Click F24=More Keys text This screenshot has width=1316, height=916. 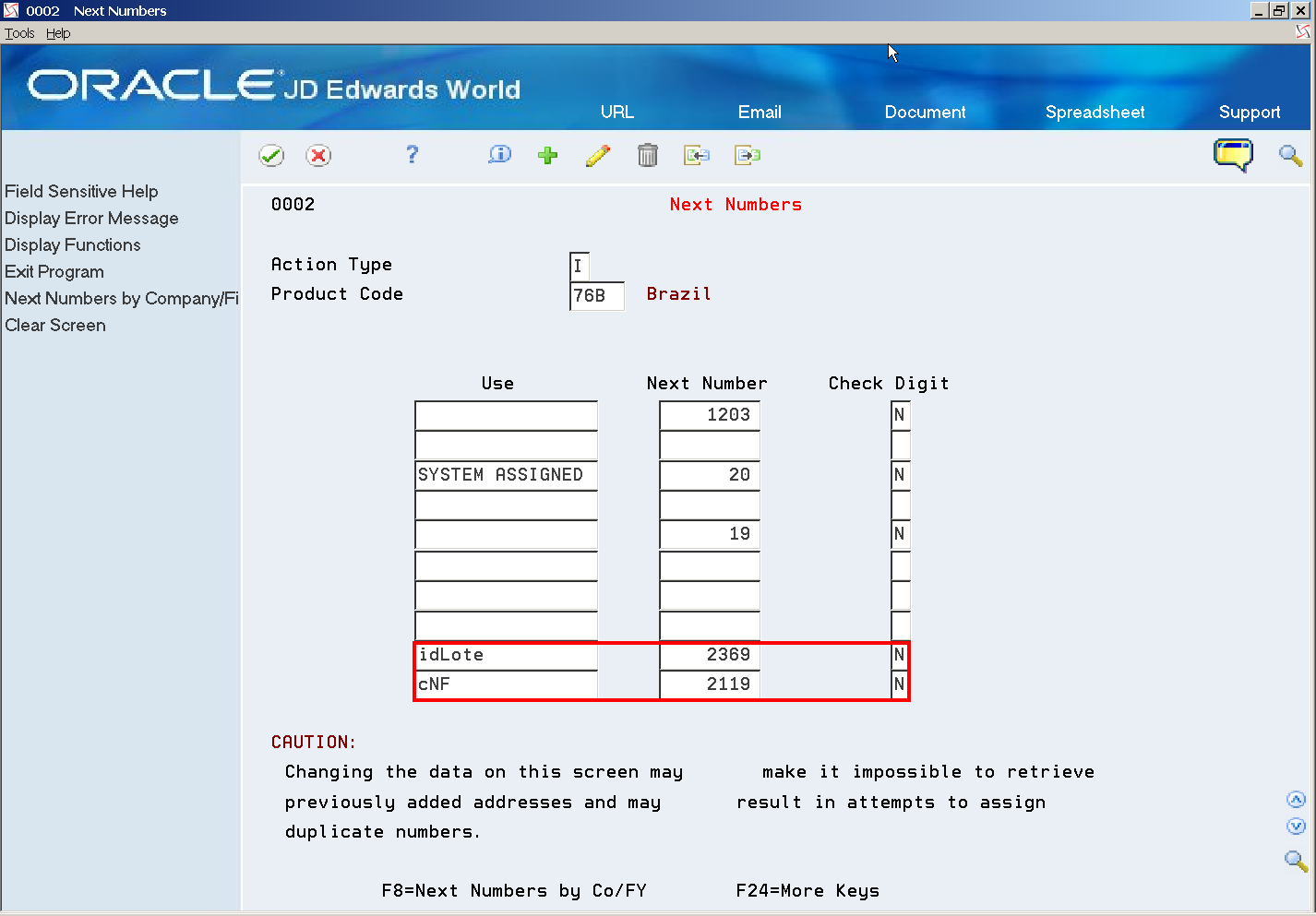coord(808,890)
